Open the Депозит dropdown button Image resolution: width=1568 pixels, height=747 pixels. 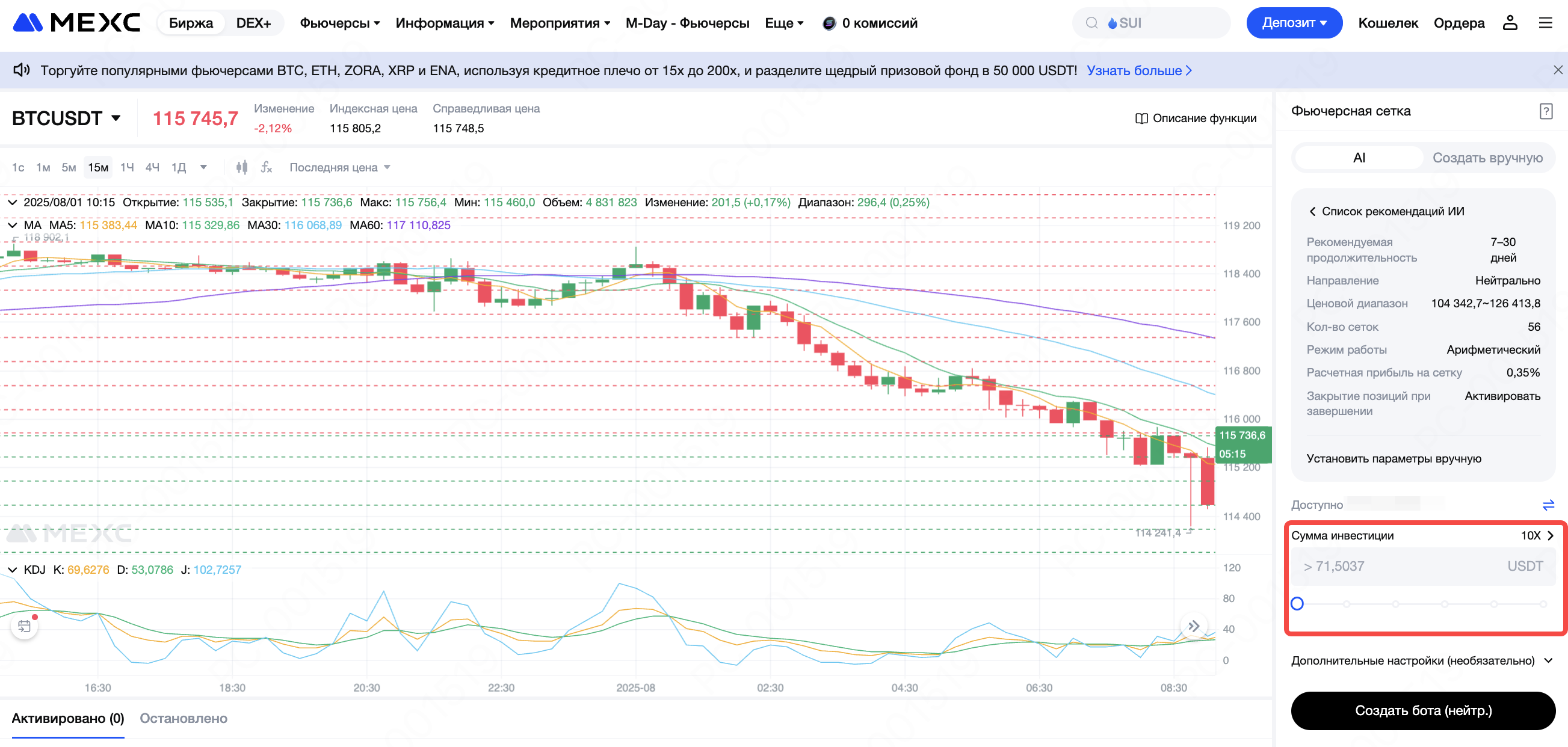tap(1294, 23)
